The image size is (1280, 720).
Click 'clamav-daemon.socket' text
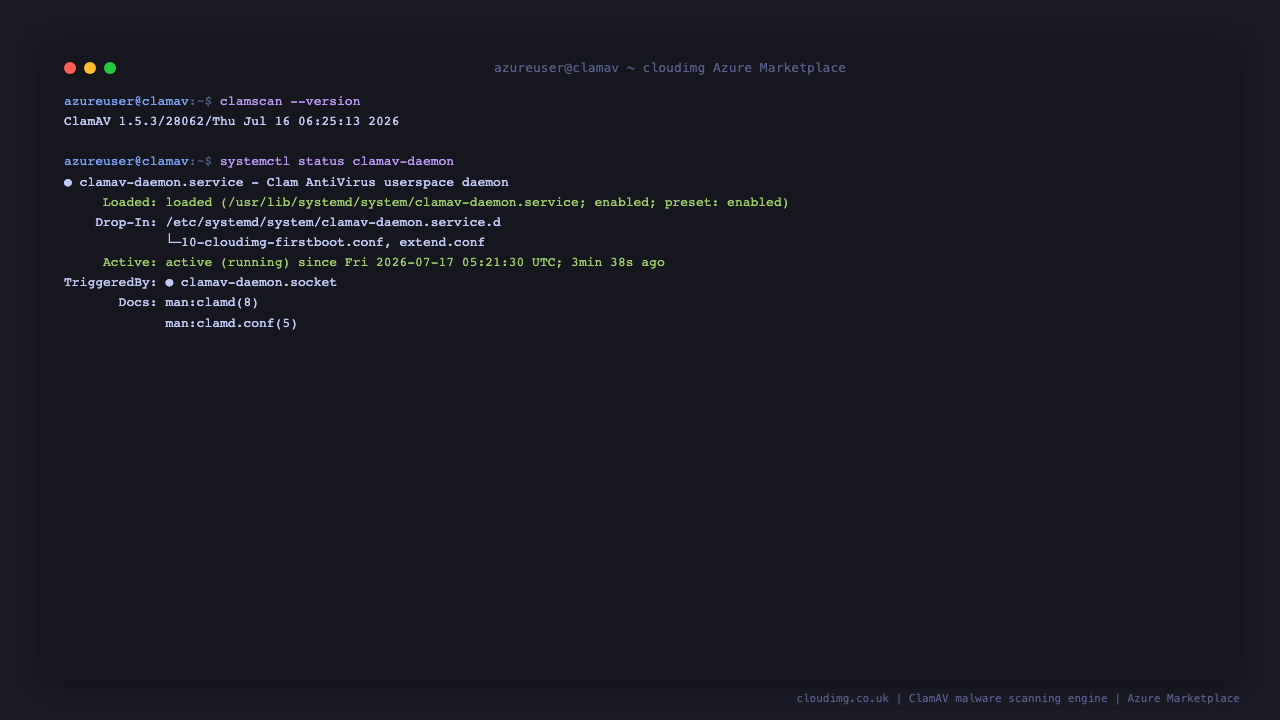[x=259, y=283]
